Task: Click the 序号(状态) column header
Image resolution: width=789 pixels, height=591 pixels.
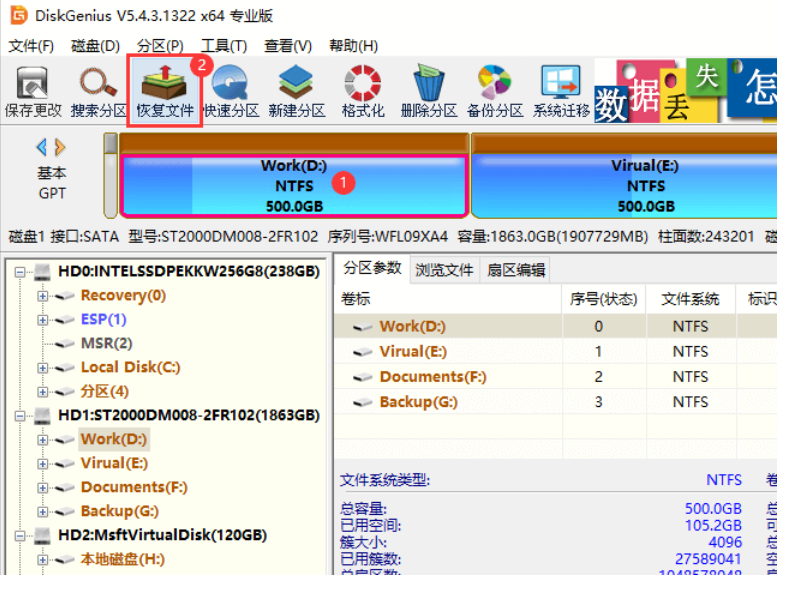Action: click(x=604, y=299)
